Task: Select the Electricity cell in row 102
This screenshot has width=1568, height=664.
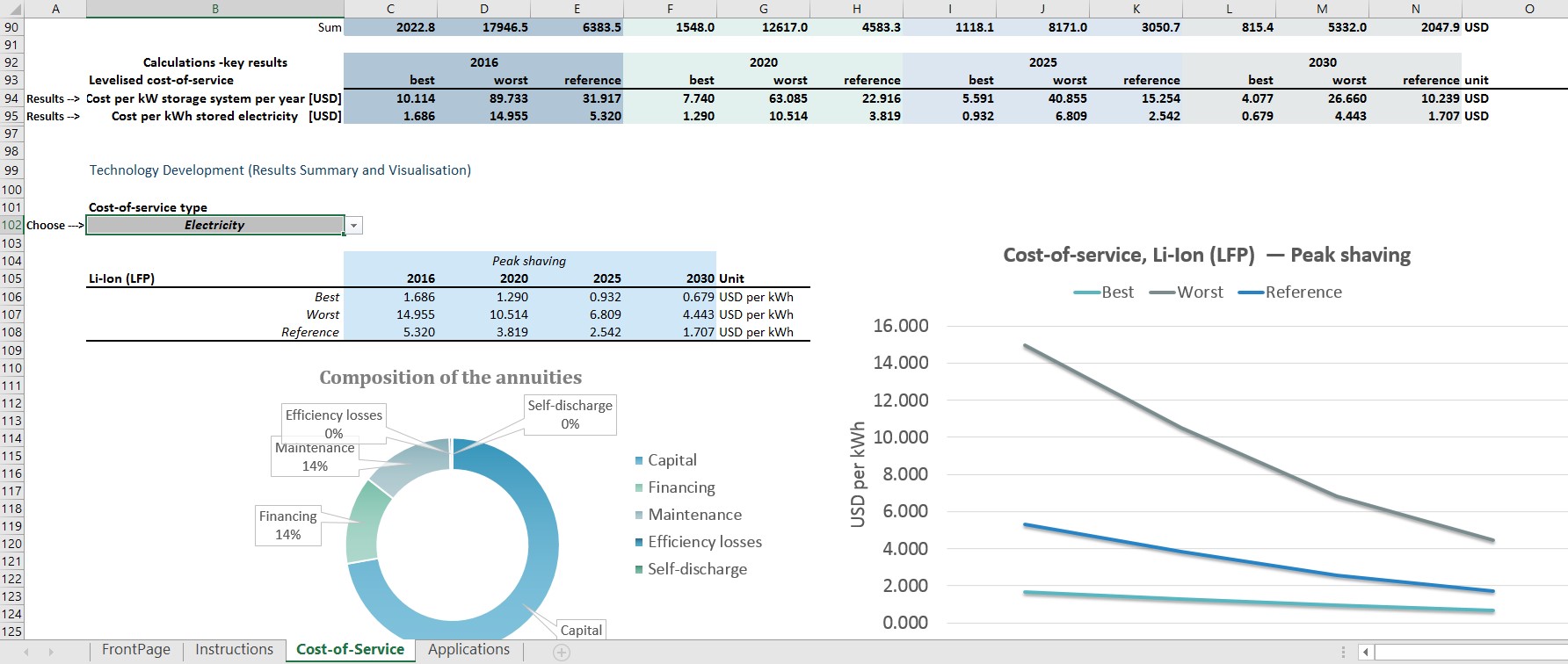Action: coord(215,225)
